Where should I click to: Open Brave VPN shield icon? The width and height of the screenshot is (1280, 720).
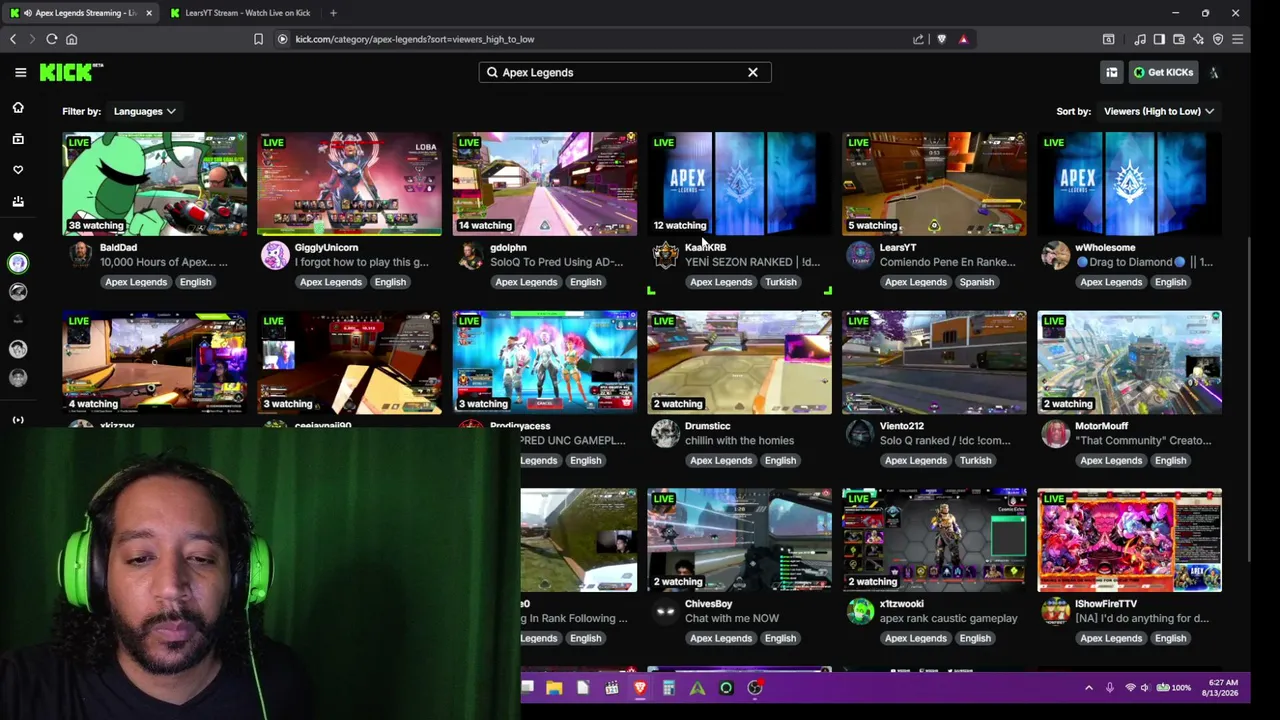pos(1218,39)
